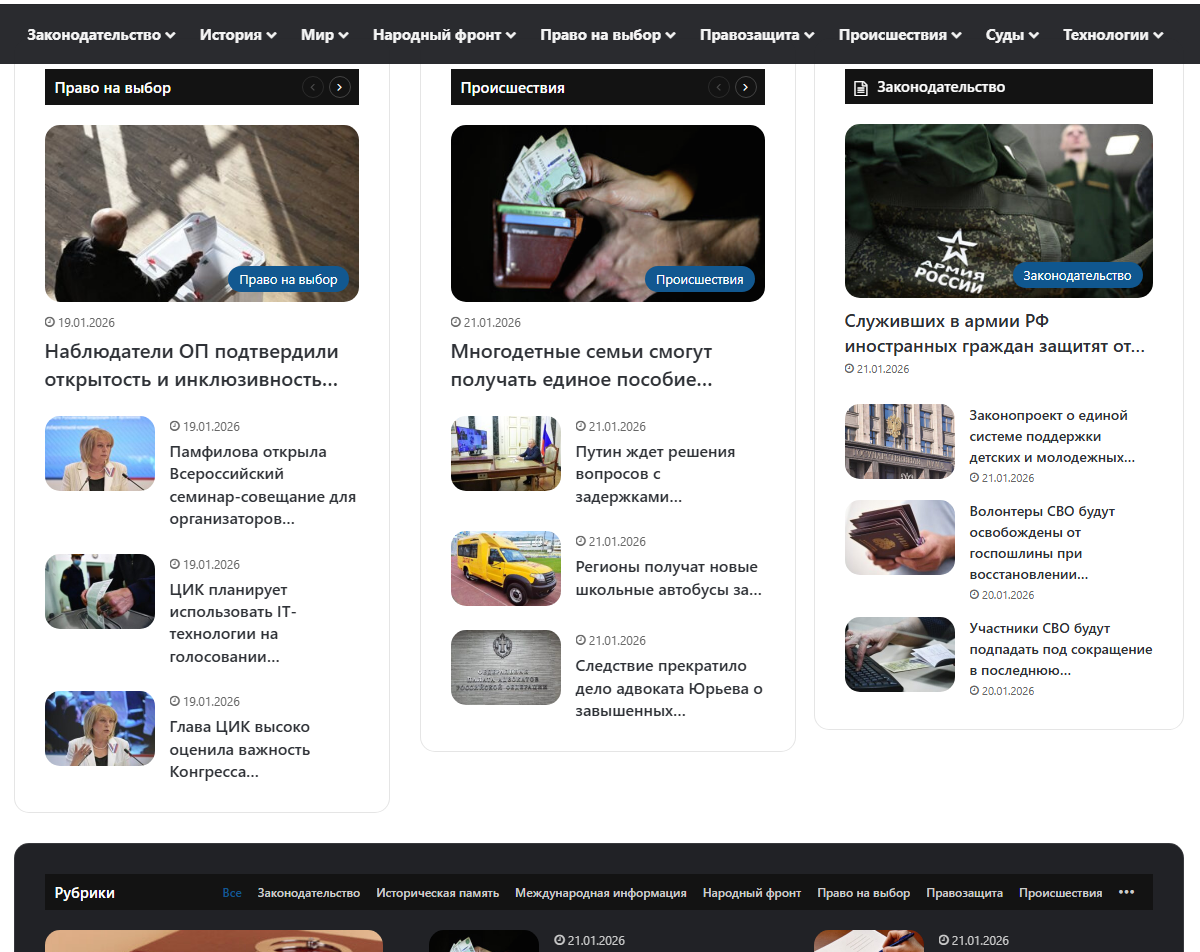Go to next slide in Право на выбор block
This screenshot has height=952, width=1200.
340,88
